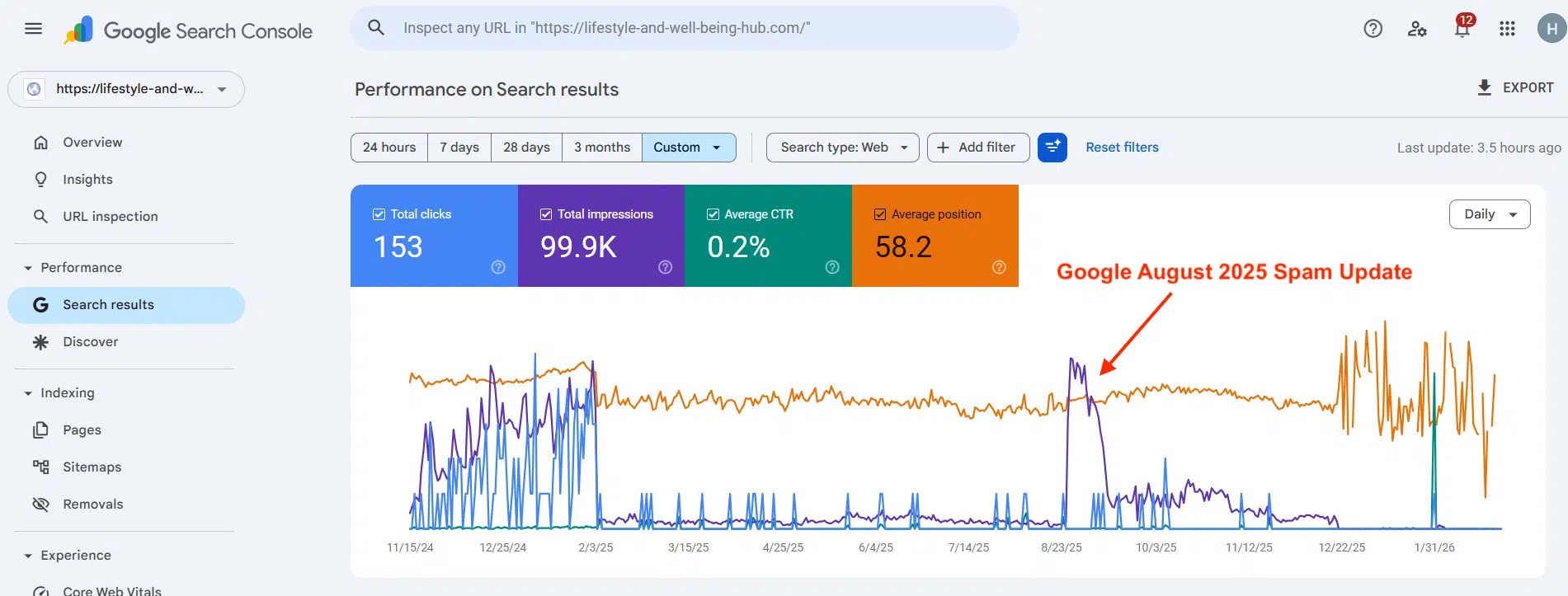Disable the Average CTR checkbox

(x=713, y=214)
